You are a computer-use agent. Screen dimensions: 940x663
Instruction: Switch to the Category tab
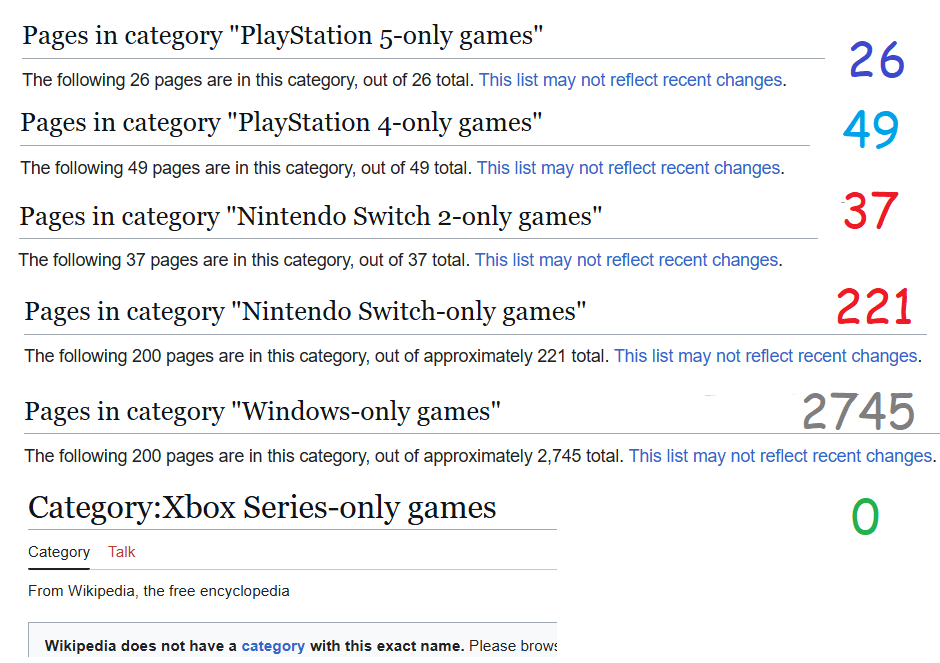point(59,552)
